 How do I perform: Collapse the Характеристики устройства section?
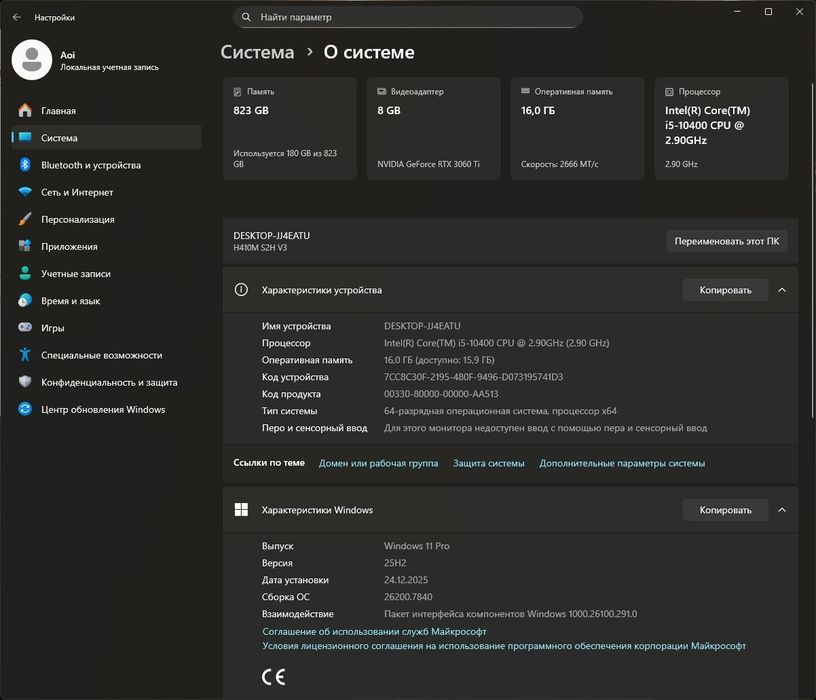click(782, 290)
